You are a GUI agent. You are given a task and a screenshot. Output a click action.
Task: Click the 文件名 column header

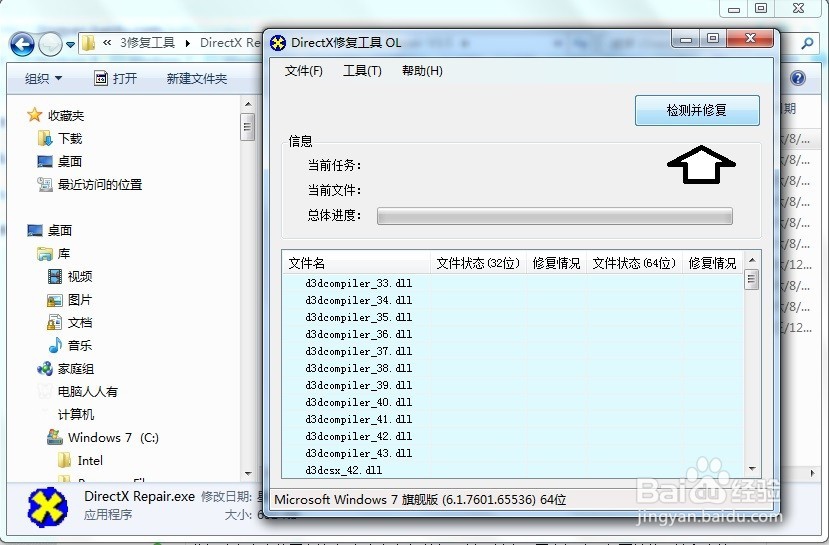click(x=356, y=263)
